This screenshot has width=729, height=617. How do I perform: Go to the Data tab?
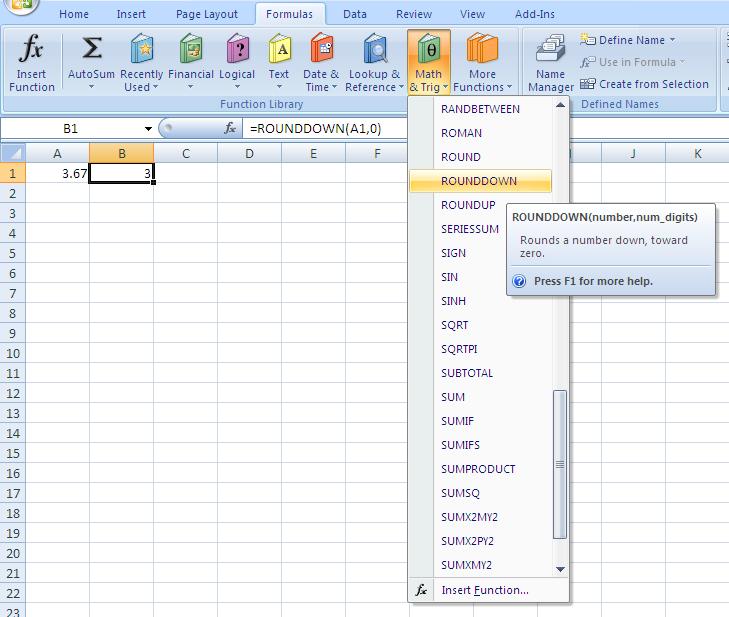(355, 14)
